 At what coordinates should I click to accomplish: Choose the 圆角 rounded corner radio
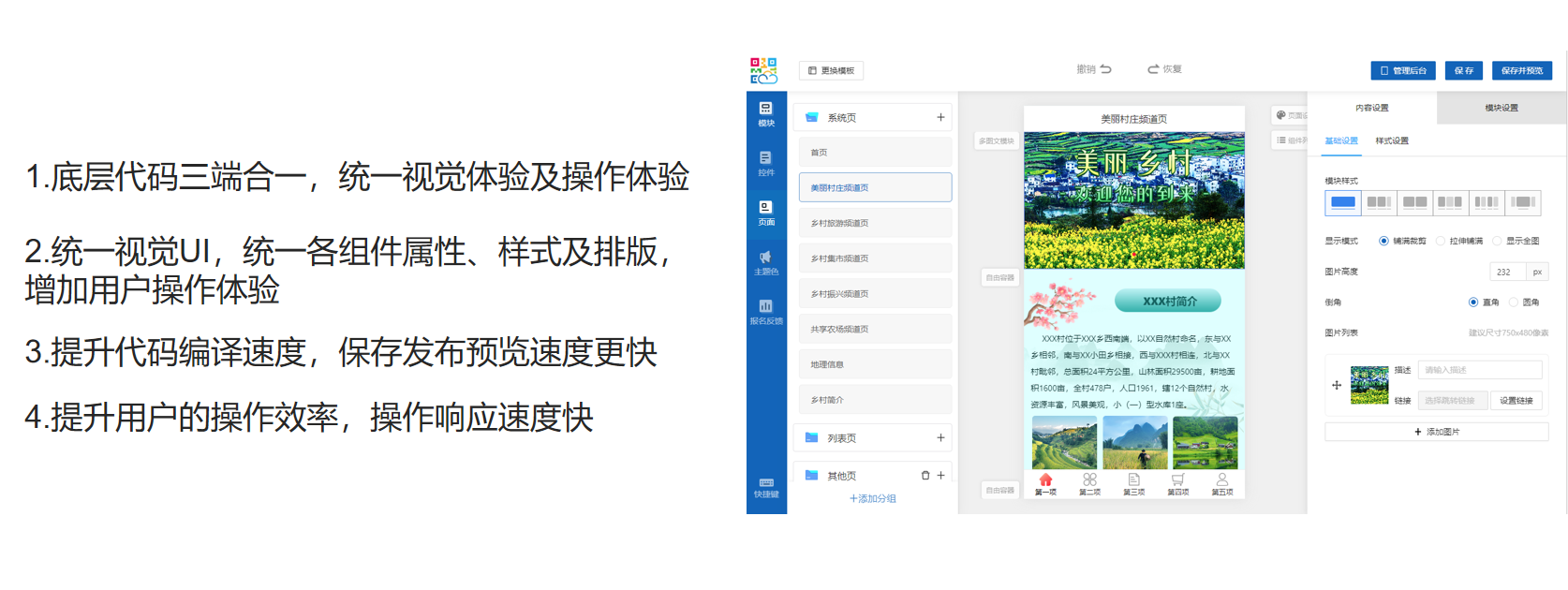[x=1514, y=302]
